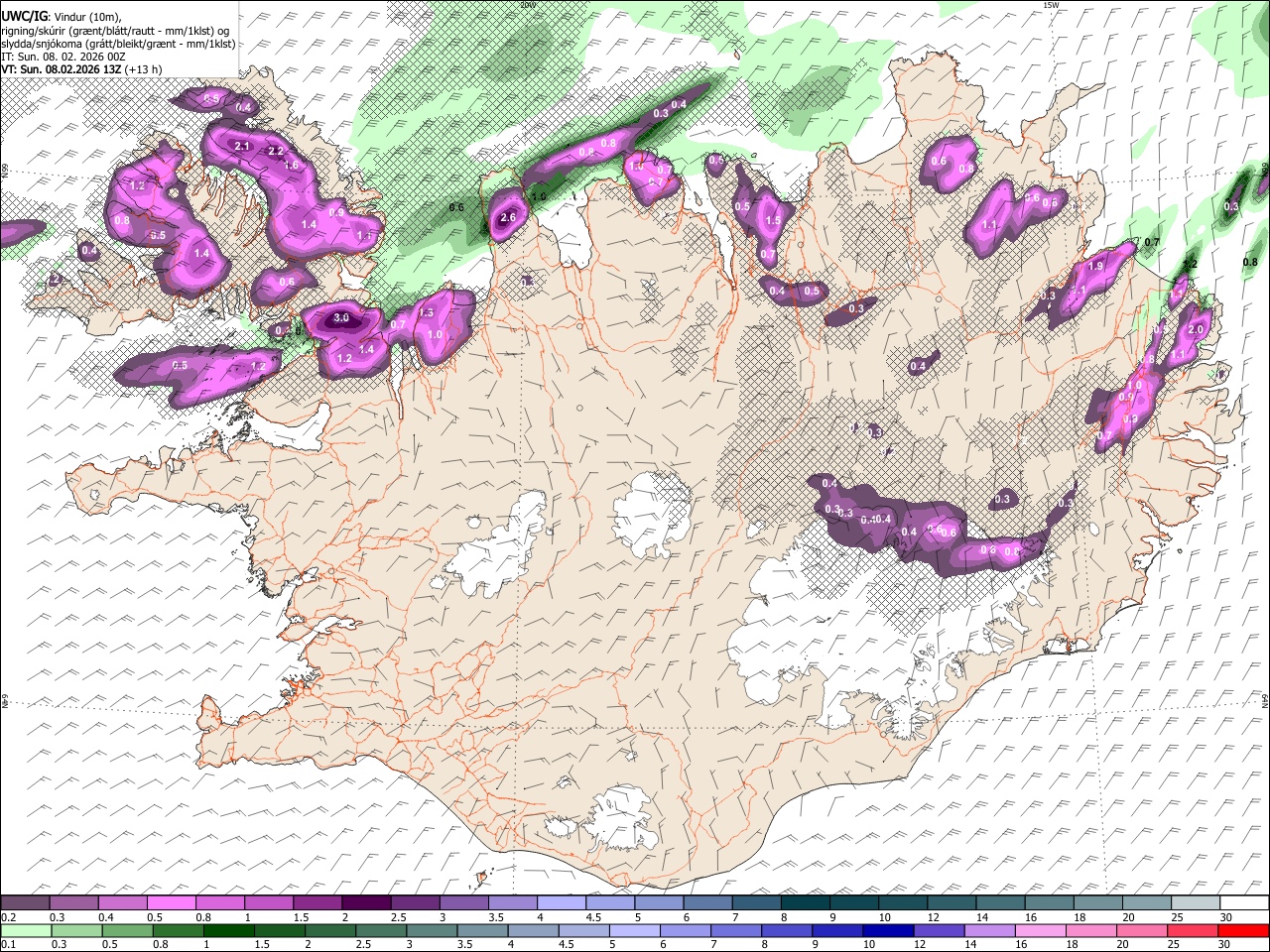Screen dimensions: 1270x952
Task: Click the bottom-row legend label 14
Action: pyautogui.click(x=970, y=944)
